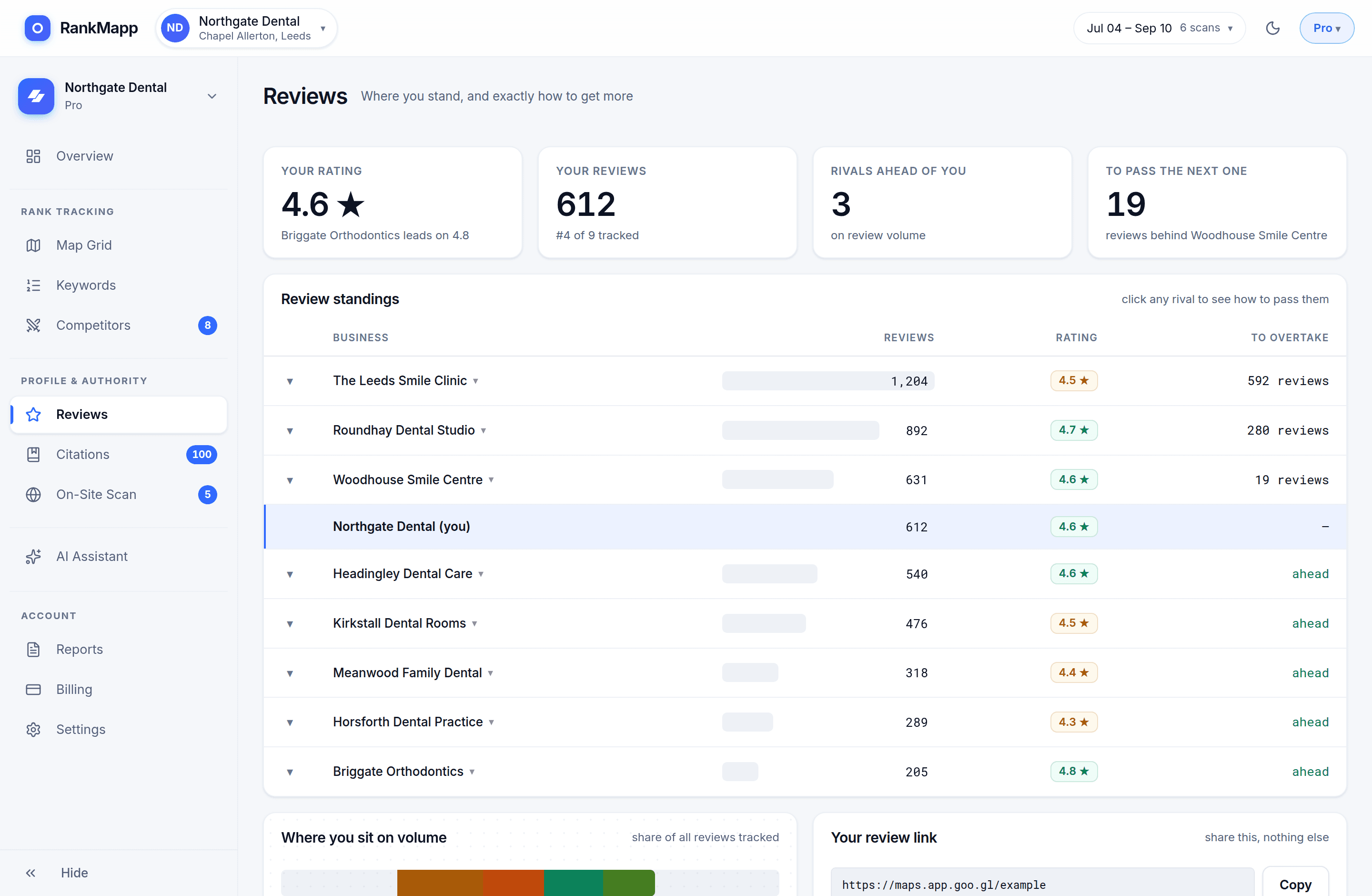This screenshot has height=896, width=1372.
Task: Click the 4.8 rating badge for Briggate
Action: (x=1073, y=772)
